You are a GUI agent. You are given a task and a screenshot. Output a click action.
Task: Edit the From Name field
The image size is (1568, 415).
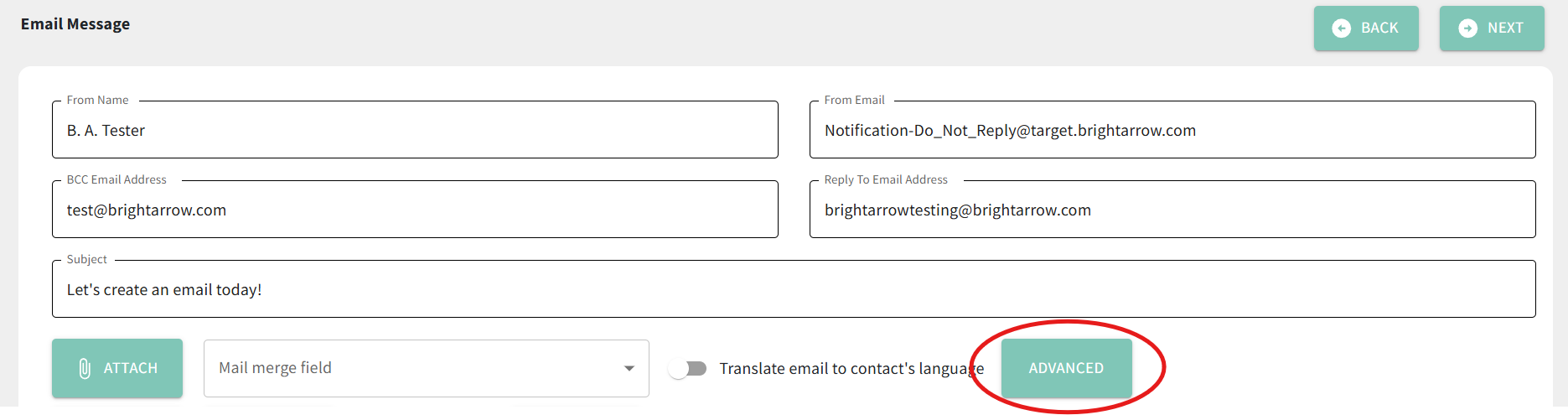click(415, 130)
